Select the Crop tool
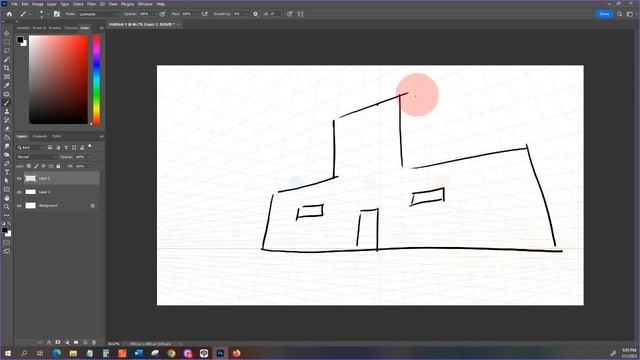 pos(7,68)
